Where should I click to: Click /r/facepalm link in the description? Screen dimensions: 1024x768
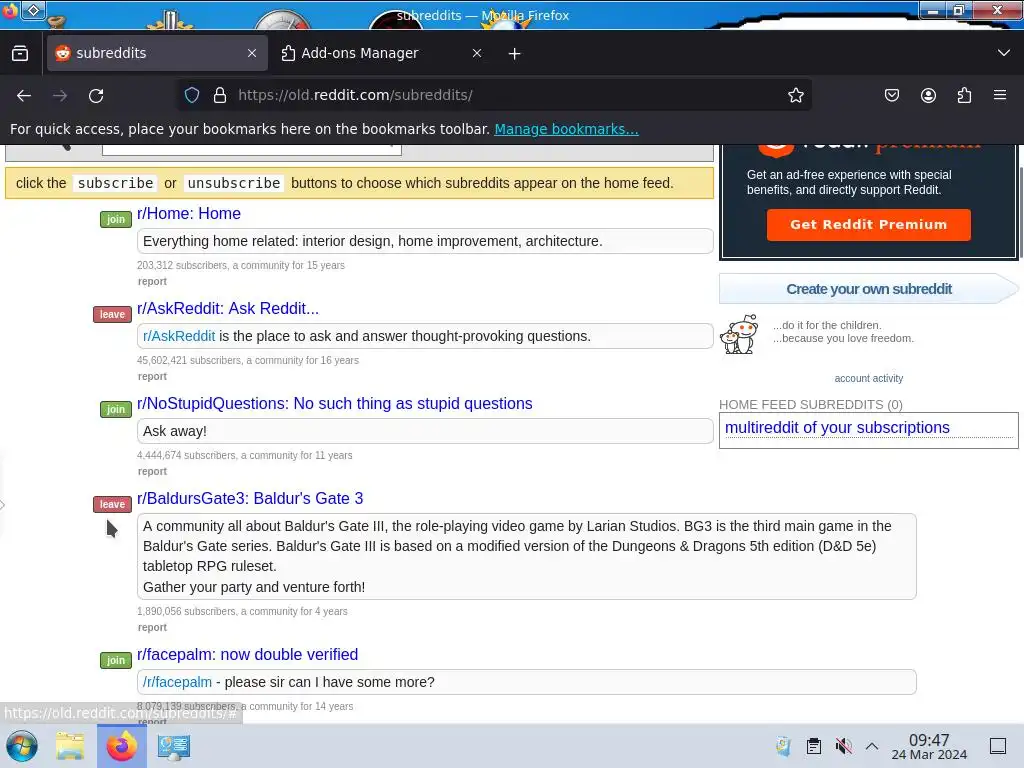click(x=178, y=682)
